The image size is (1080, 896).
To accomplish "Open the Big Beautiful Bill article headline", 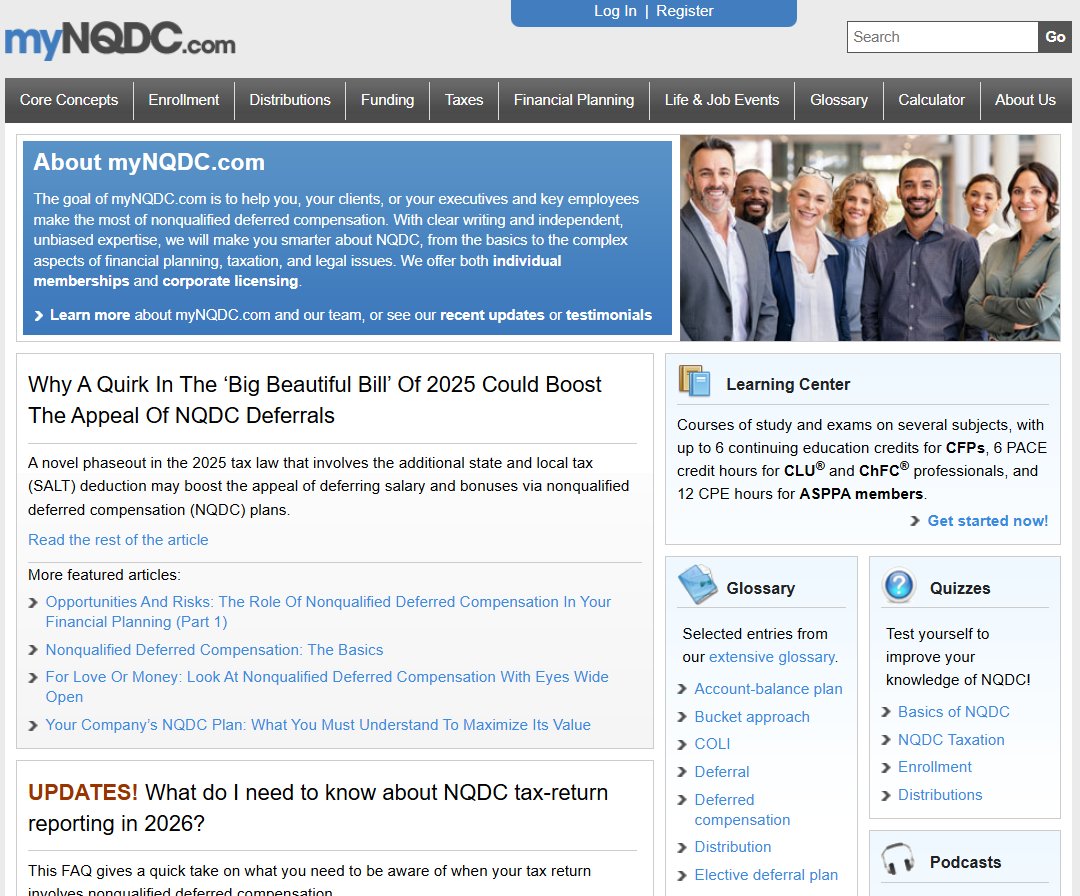I will pyautogui.click(x=315, y=399).
